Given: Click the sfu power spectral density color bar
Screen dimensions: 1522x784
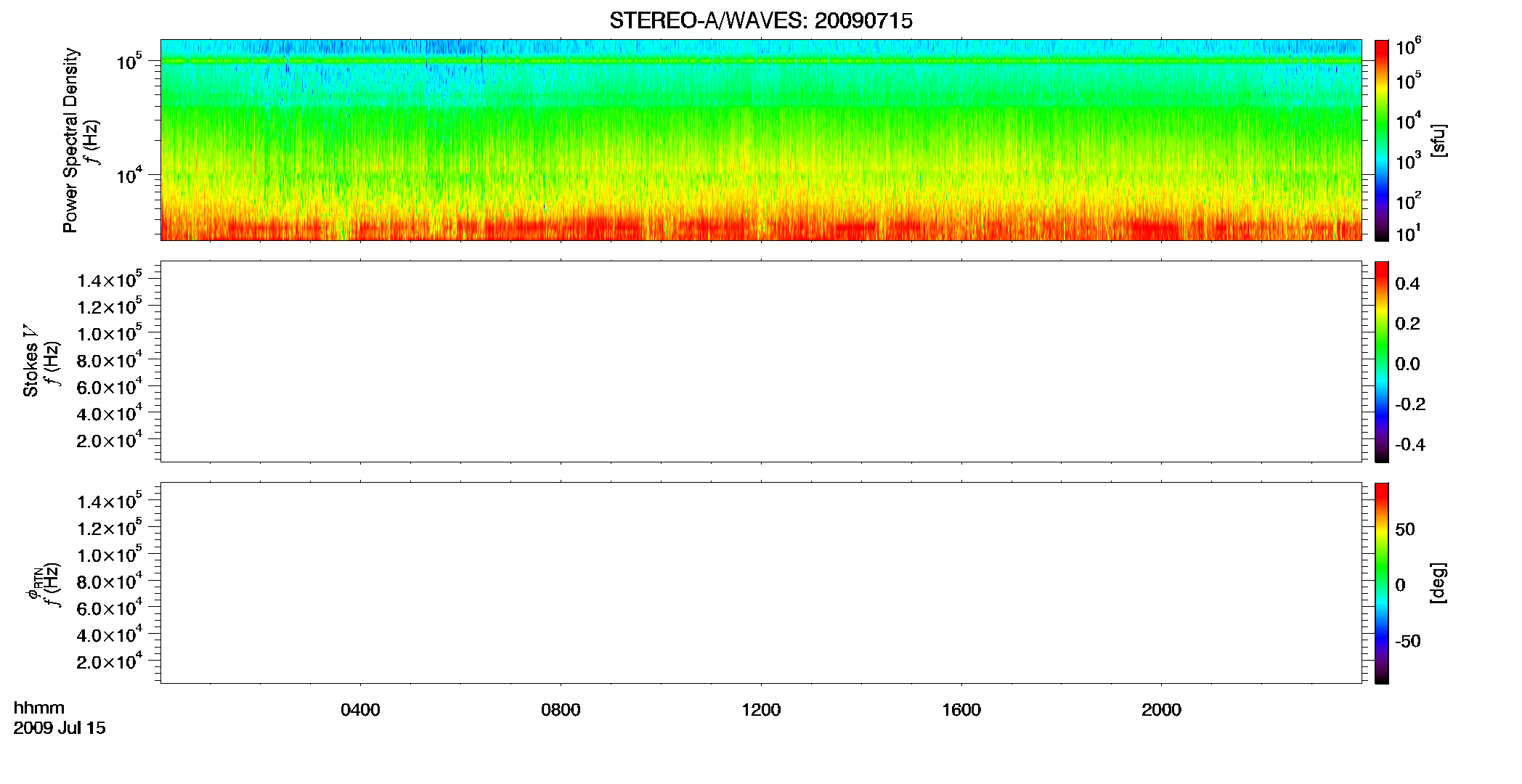Looking at the screenshot, I should pos(1381,140).
